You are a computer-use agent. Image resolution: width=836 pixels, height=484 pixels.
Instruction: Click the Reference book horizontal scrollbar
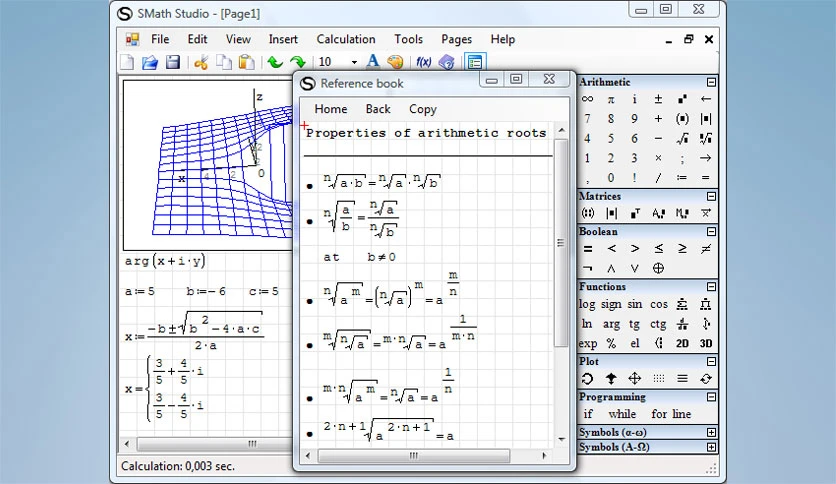pos(414,456)
